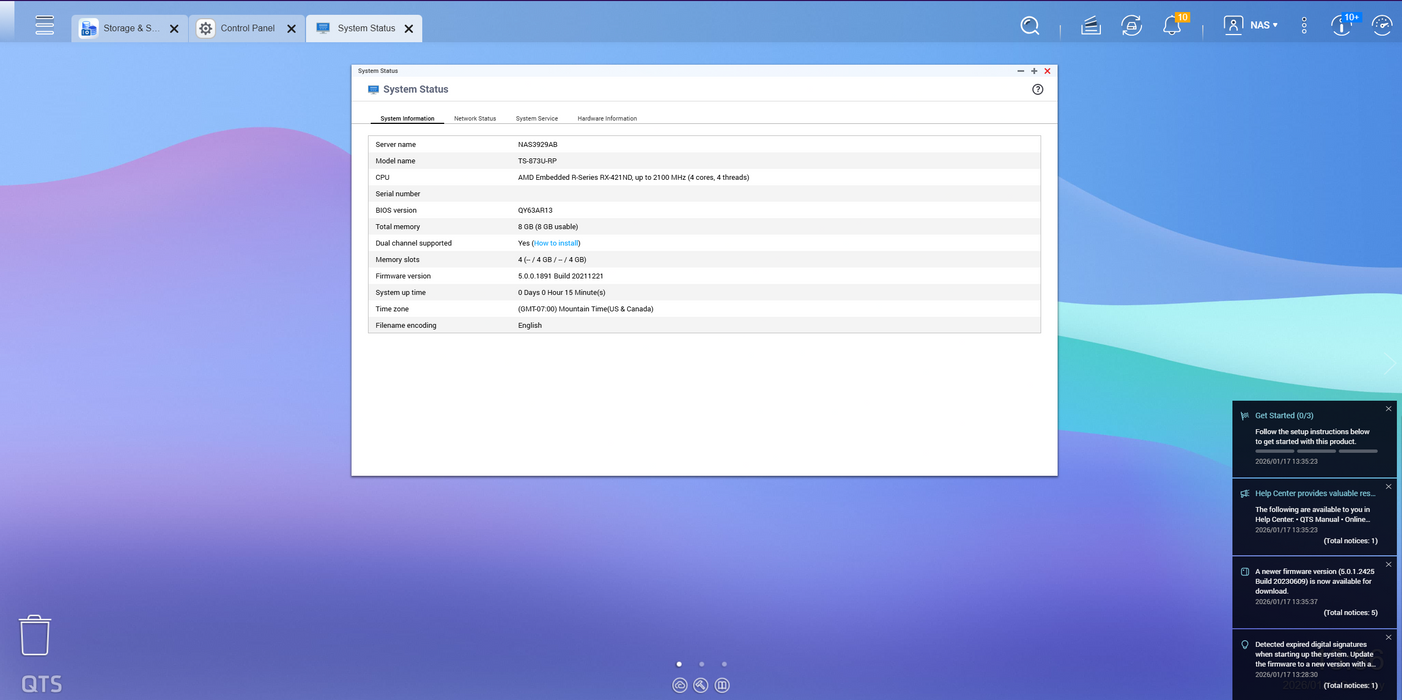The image size is (1402, 700).
Task: Click BIOS version value QY63AR13
Action: coord(535,210)
